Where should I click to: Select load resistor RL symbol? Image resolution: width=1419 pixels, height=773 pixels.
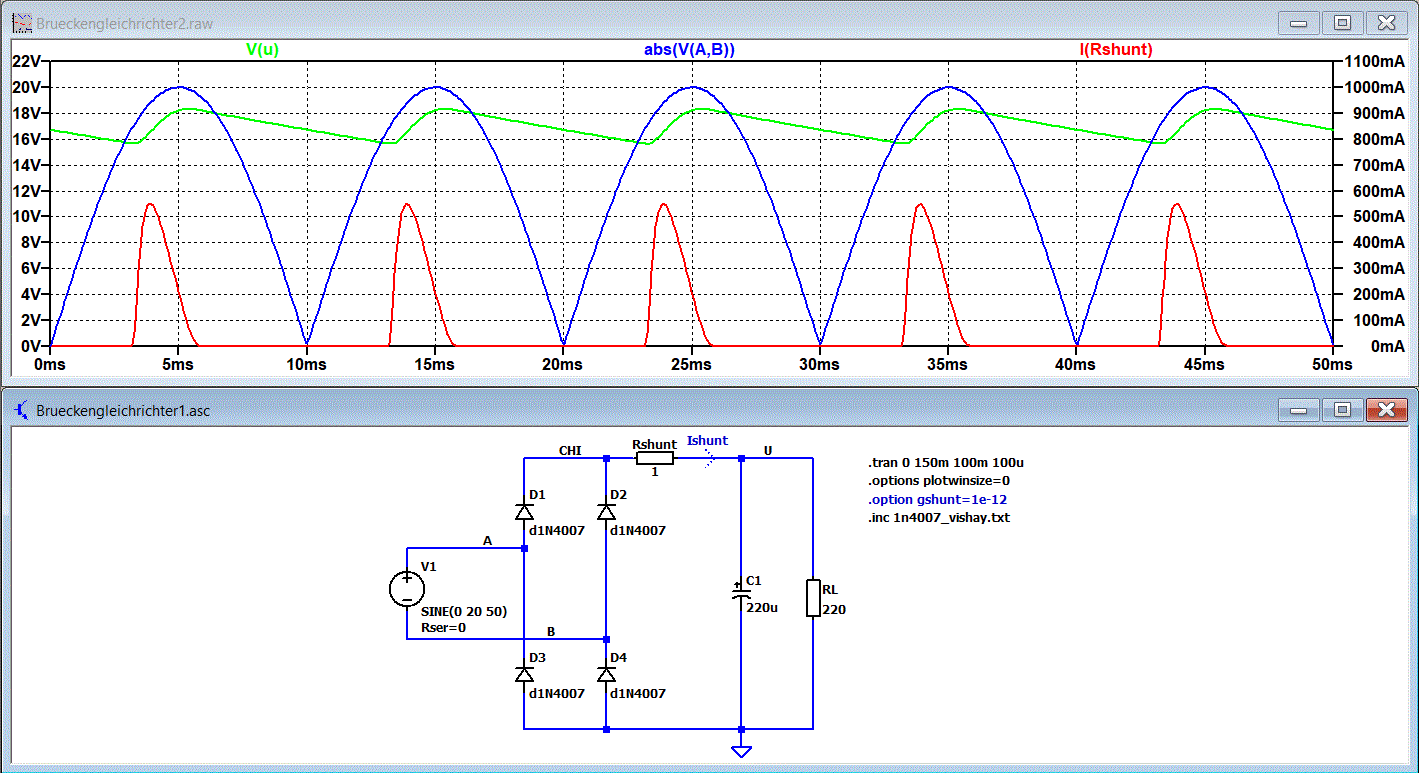[813, 597]
